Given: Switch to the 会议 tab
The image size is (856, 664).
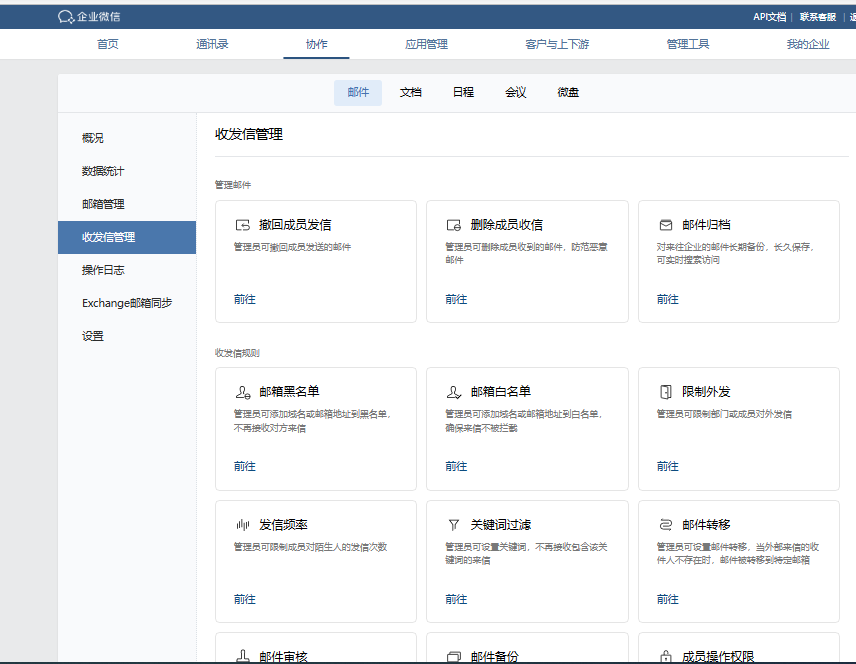Looking at the screenshot, I should pos(515,92).
